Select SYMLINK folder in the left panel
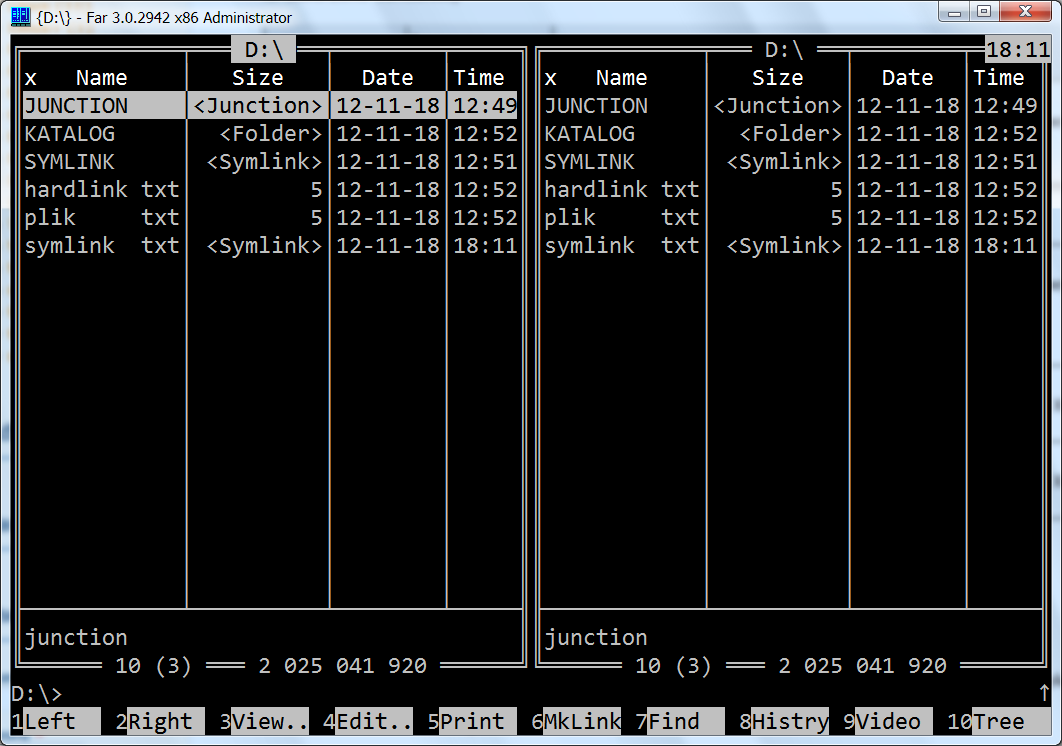Screen dimensions: 1062x746 (70, 162)
